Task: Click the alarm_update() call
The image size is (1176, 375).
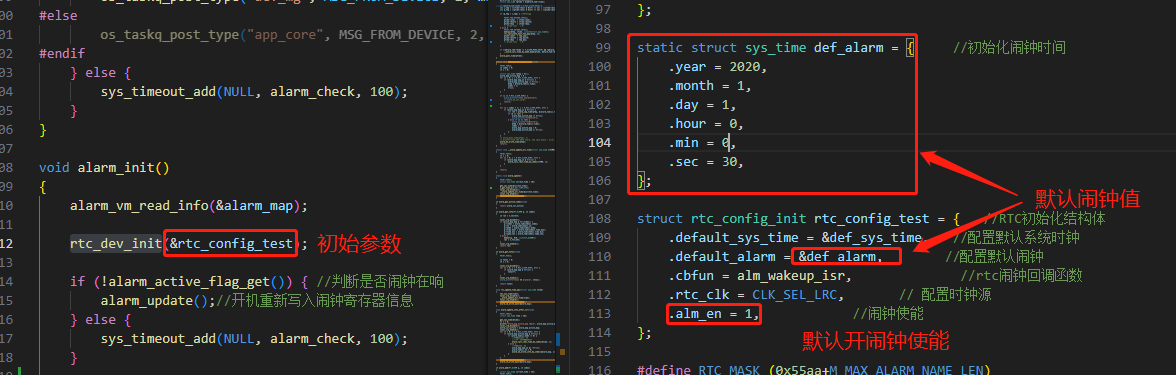Action: (x=155, y=301)
